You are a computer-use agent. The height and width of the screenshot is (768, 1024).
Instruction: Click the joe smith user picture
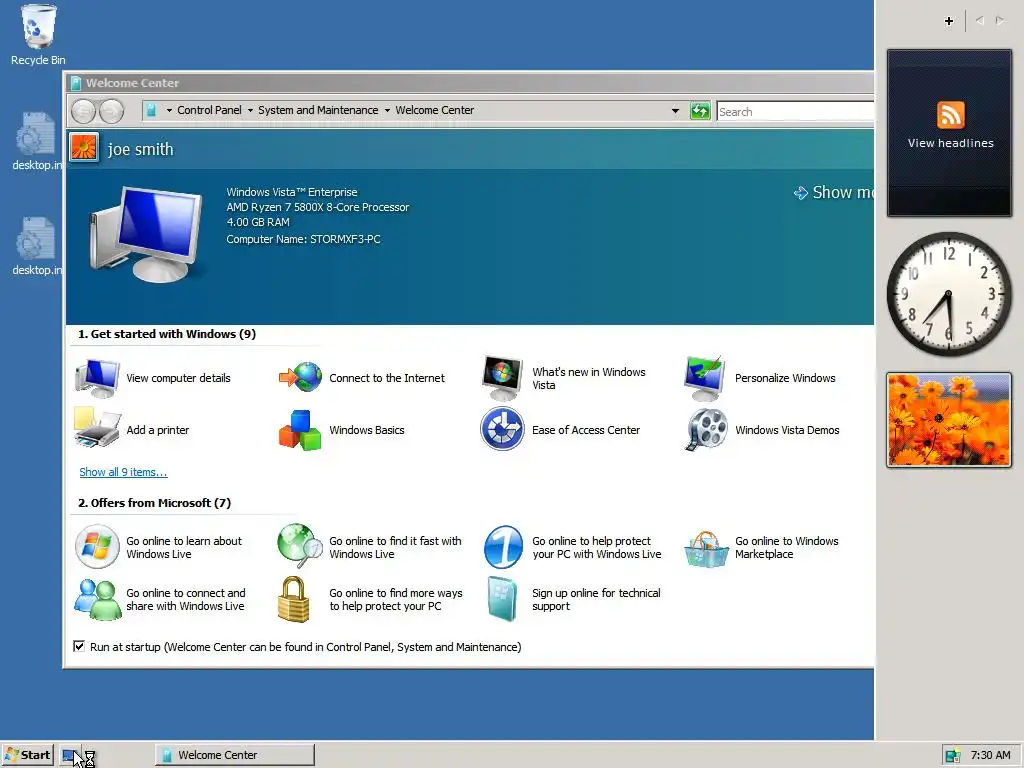(84, 148)
